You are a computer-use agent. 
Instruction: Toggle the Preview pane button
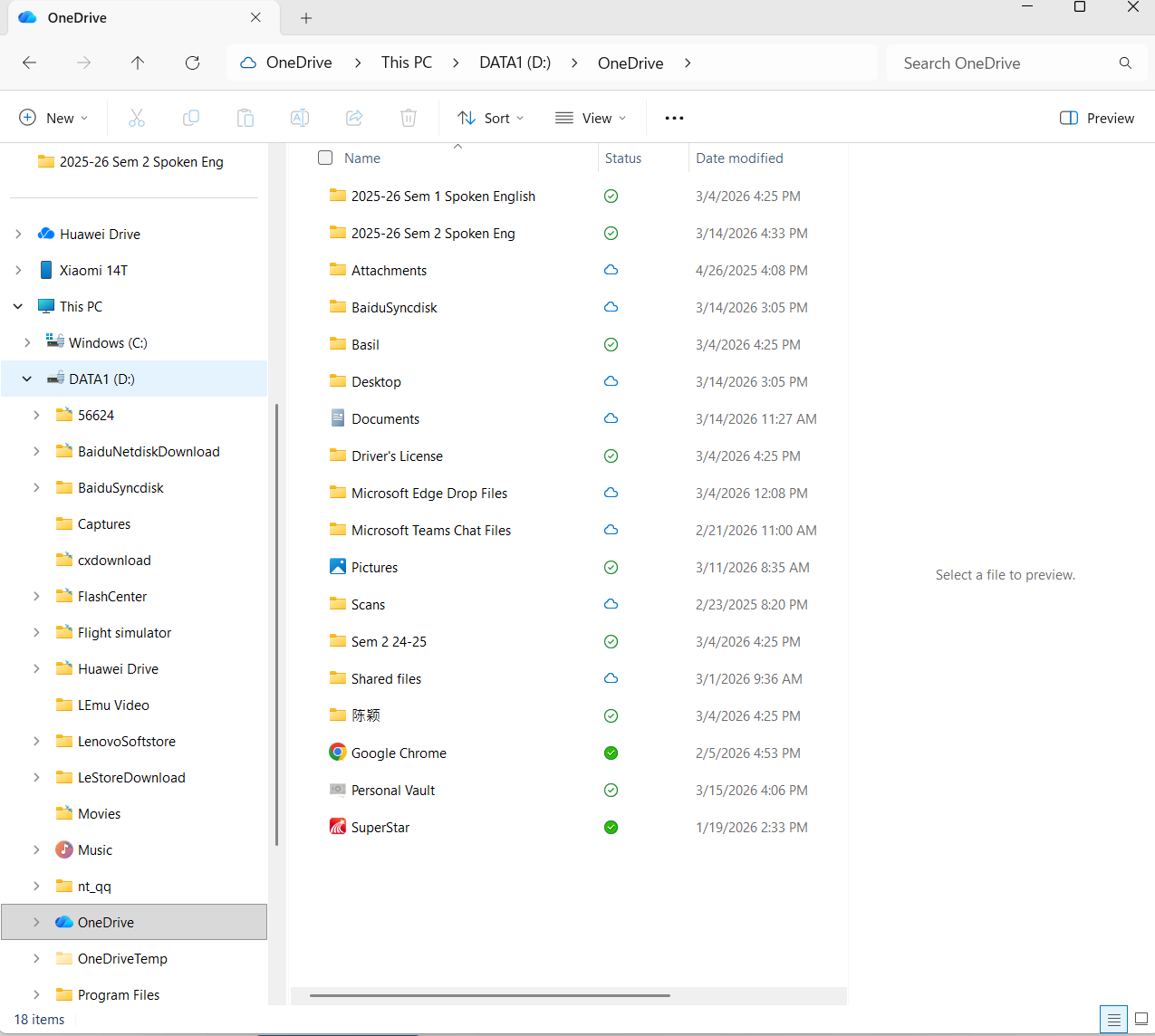tap(1097, 118)
